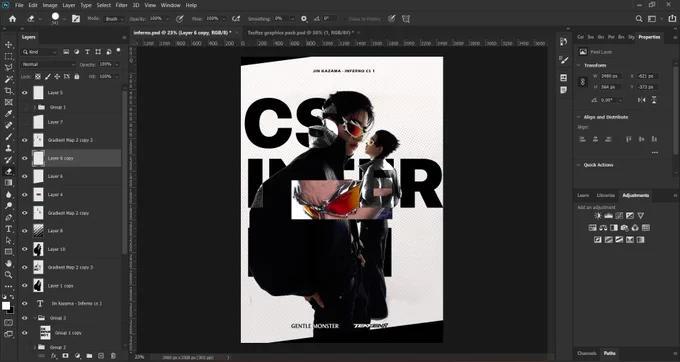
Task: Select the Eyedropper tool
Action: click(x=9, y=114)
